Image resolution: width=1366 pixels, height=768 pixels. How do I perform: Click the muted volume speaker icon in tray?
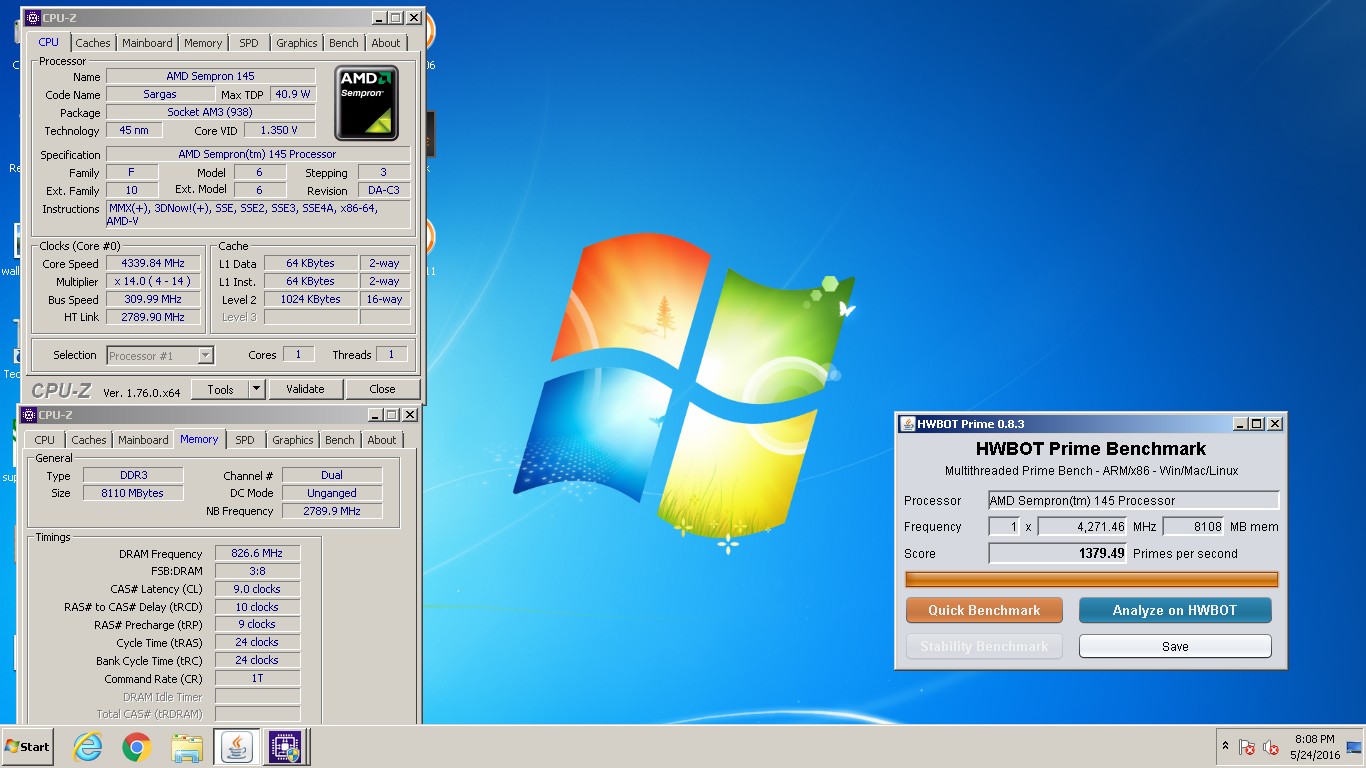[x=1272, y=747]
